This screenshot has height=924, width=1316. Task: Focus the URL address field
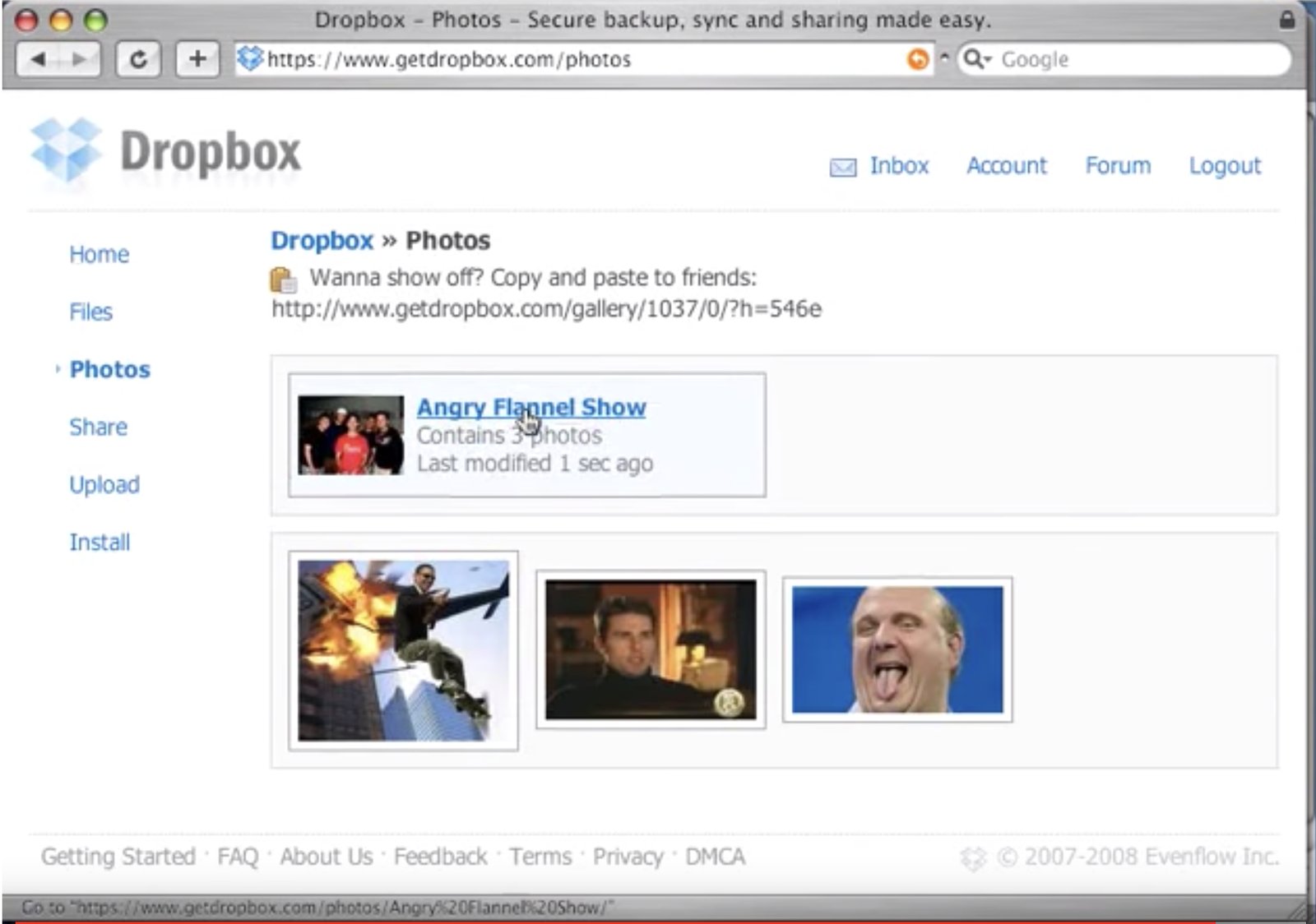pos(584,59)
